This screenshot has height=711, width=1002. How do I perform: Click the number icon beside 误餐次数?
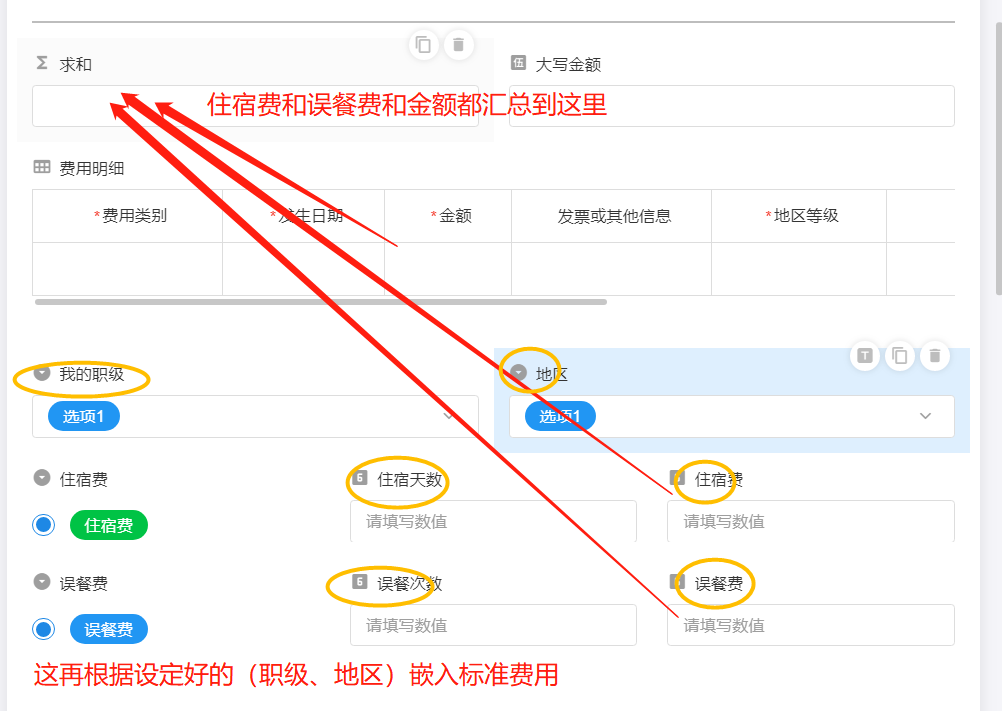click(x=360, y=582)
